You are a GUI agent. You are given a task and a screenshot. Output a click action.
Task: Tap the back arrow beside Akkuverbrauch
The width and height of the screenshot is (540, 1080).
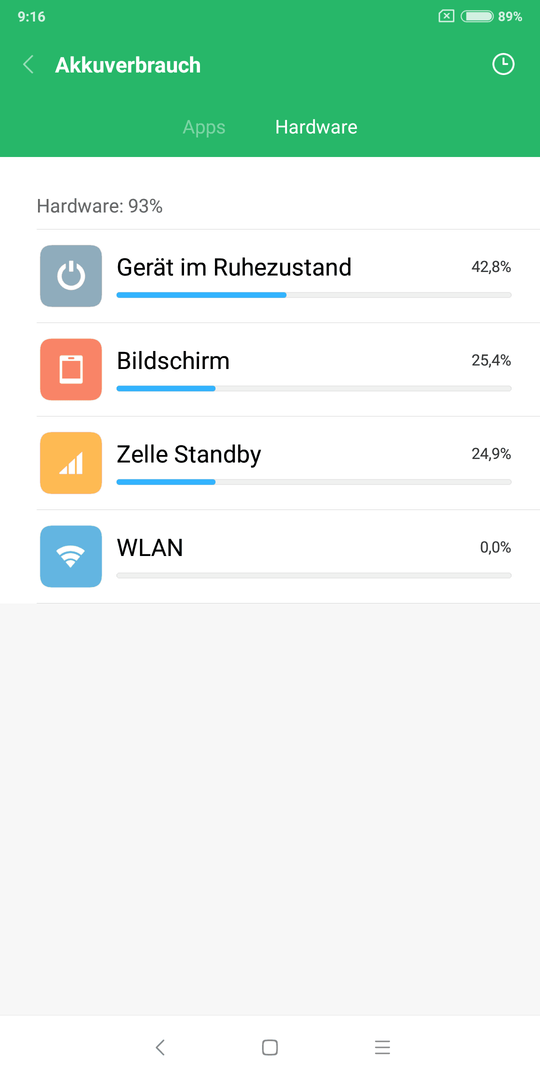tap(28, 65)
